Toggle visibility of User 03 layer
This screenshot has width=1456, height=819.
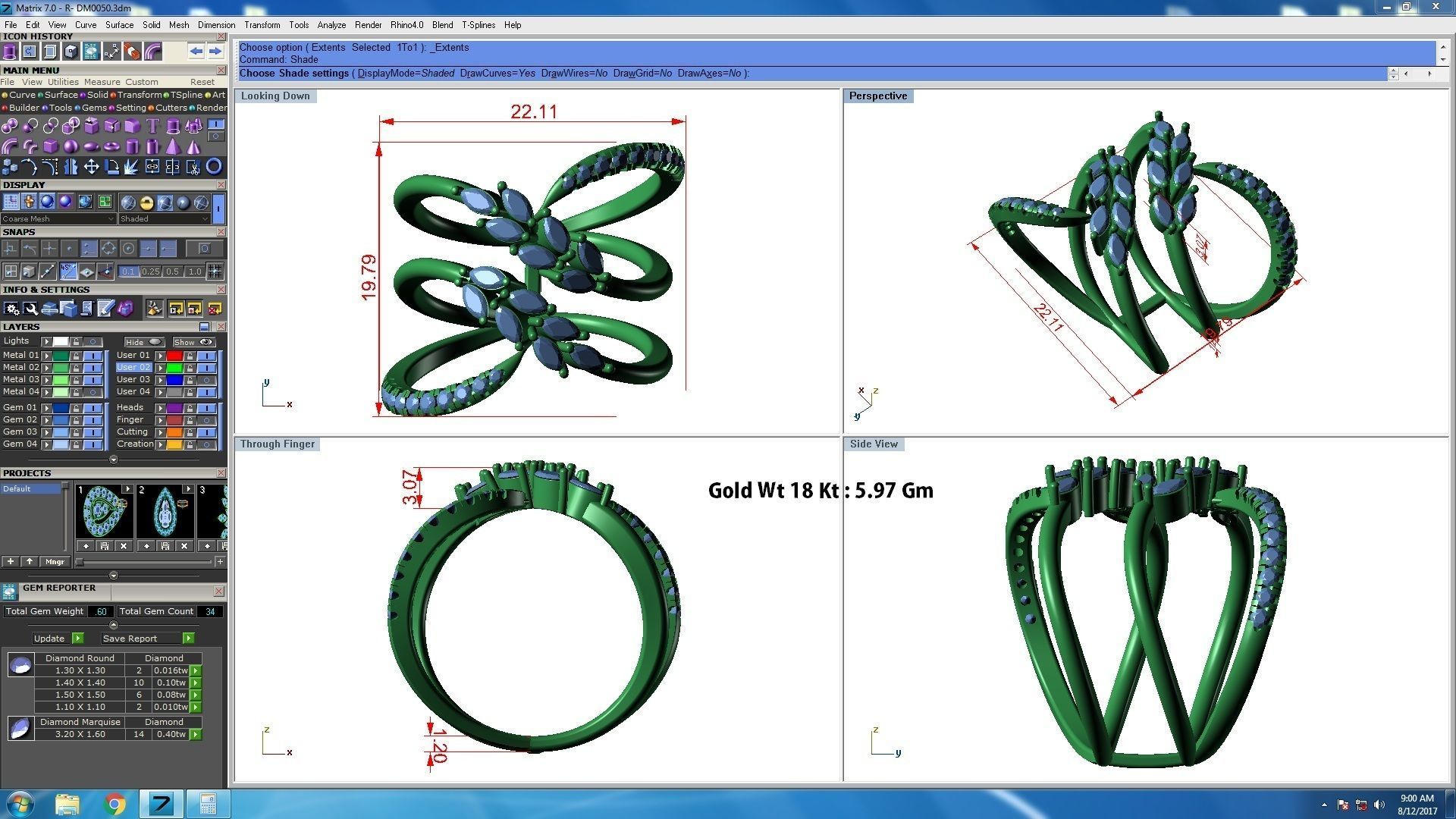point(206,380)
